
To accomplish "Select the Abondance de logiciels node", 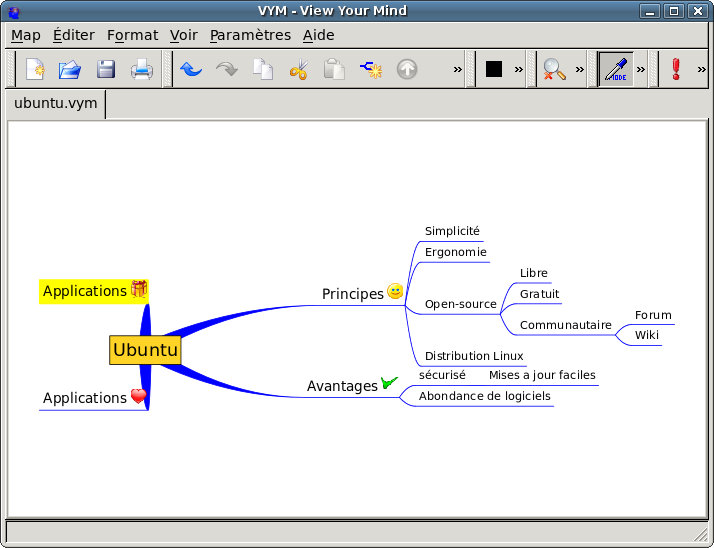I will coord(484,396).
